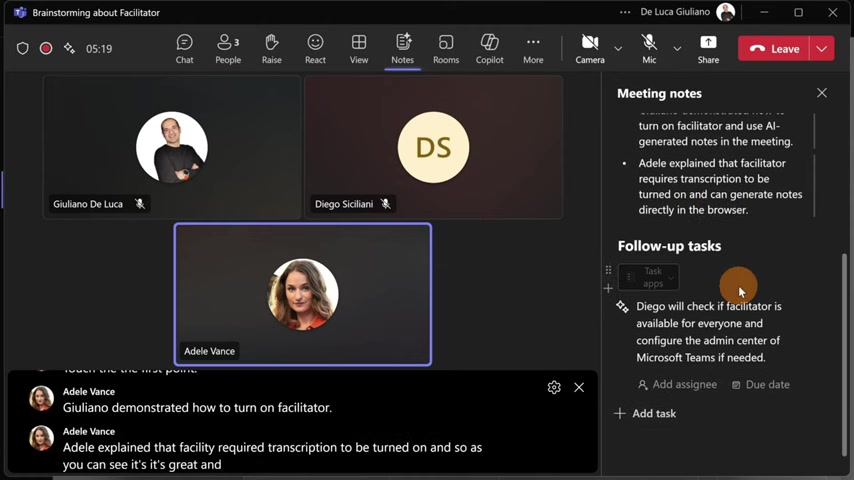Click note about Adele explaining facilitator
The height and width of the screenshot is (480, 854).
[x=720, y=186]
